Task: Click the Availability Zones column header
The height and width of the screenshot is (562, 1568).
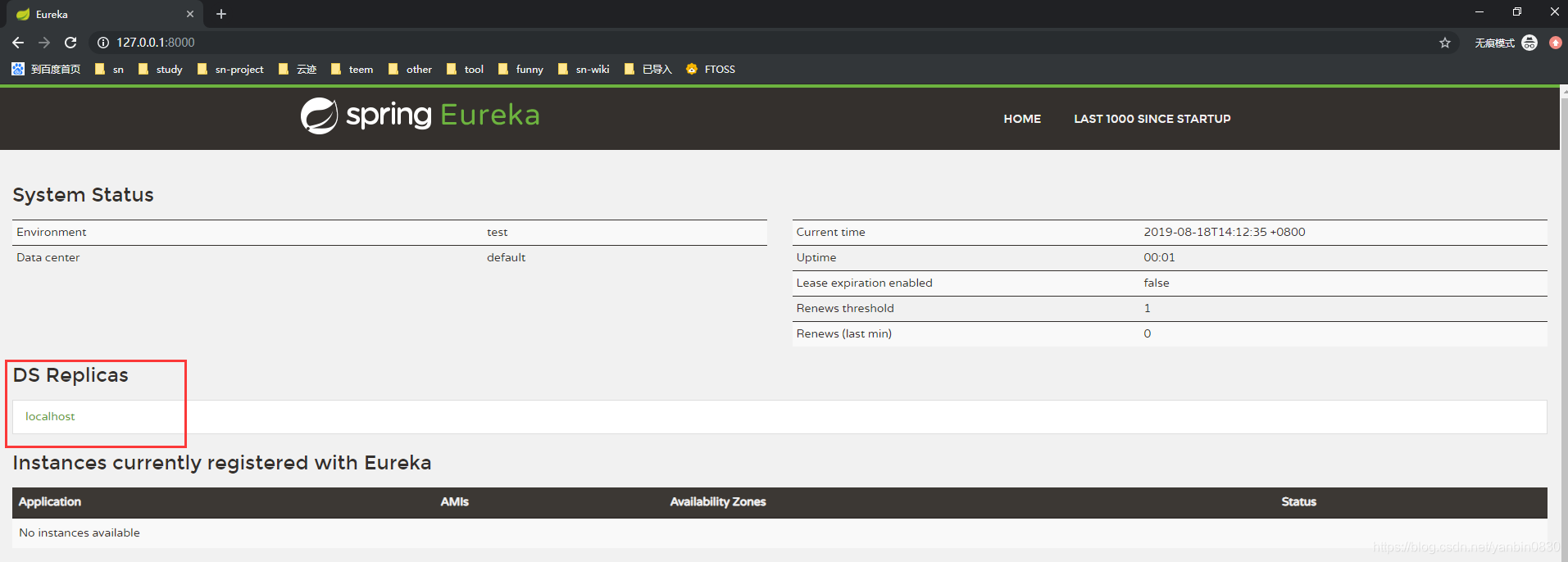Action: [718, 501]
